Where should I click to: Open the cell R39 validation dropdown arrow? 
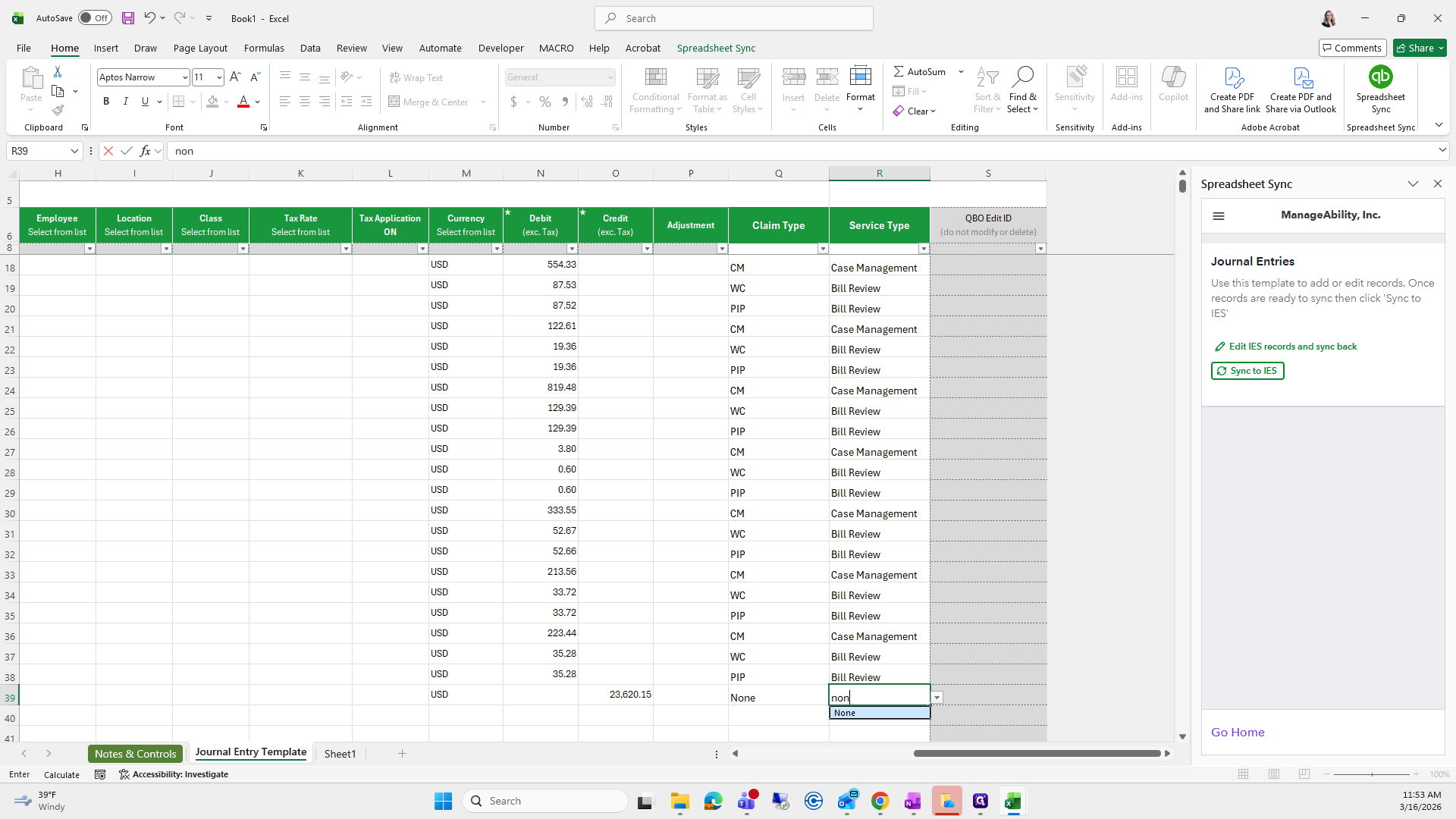937,698
